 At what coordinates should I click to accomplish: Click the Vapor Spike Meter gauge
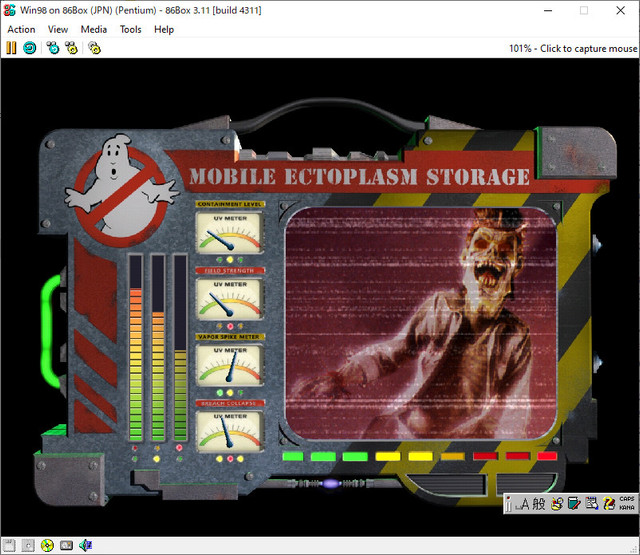[229, 364]
